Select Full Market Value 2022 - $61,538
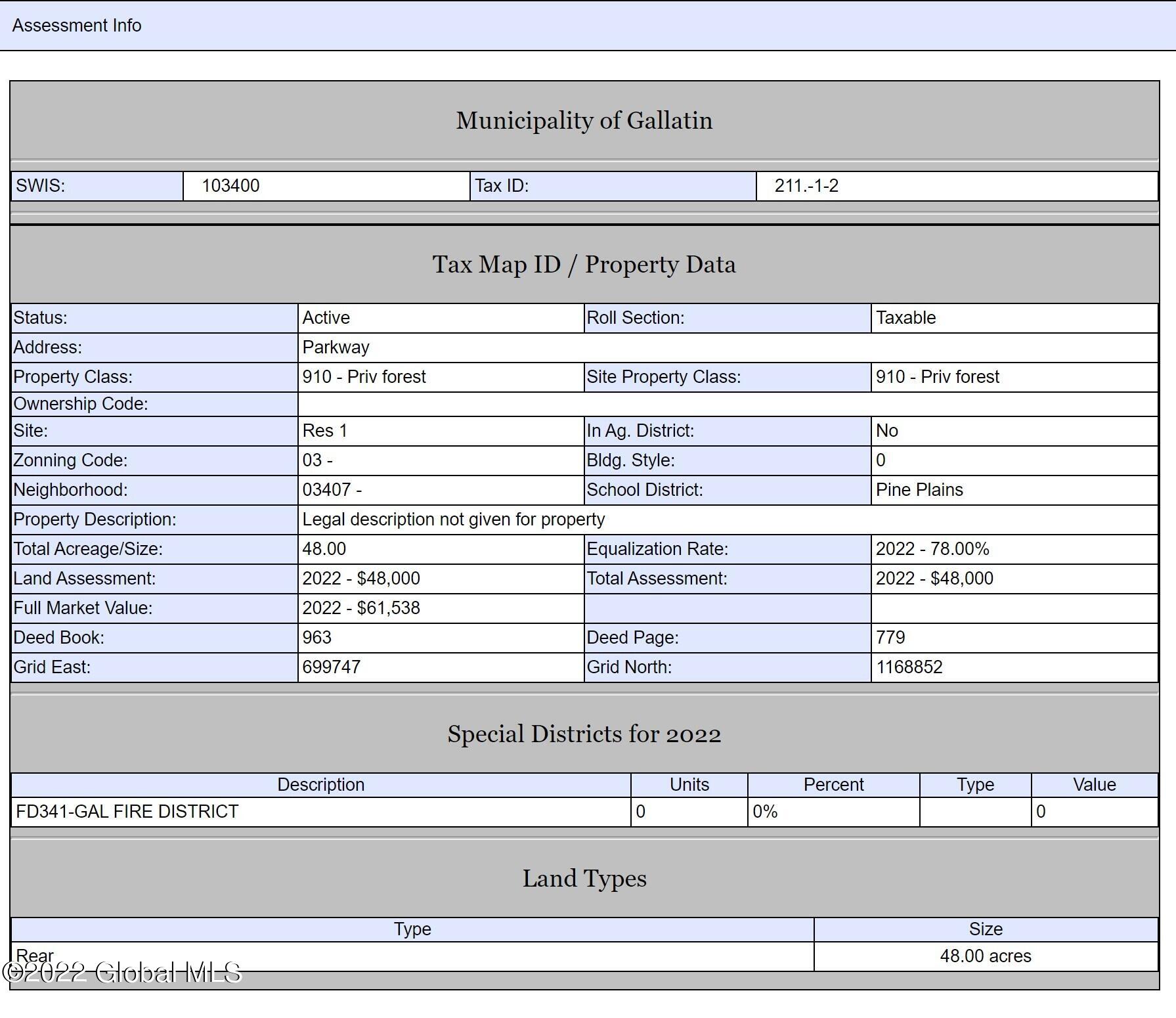1176x1018 pixels. (x=361, y=608)
